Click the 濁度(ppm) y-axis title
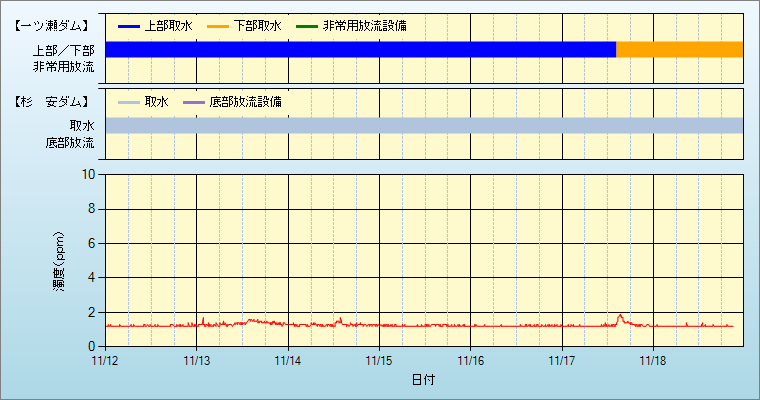 (59, 260)
